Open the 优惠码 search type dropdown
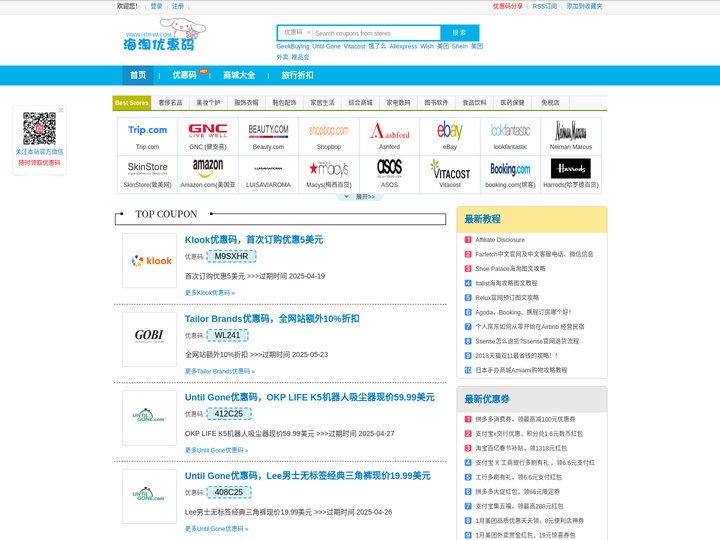This screenshot has height=540, width=720. point(296,33)
